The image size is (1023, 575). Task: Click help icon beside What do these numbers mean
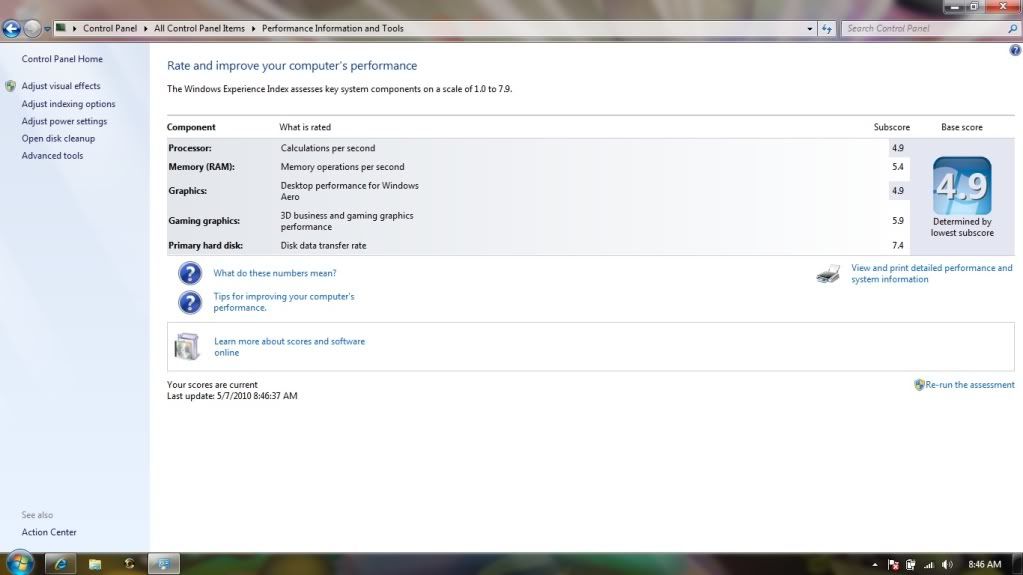(x=190, y=273)
